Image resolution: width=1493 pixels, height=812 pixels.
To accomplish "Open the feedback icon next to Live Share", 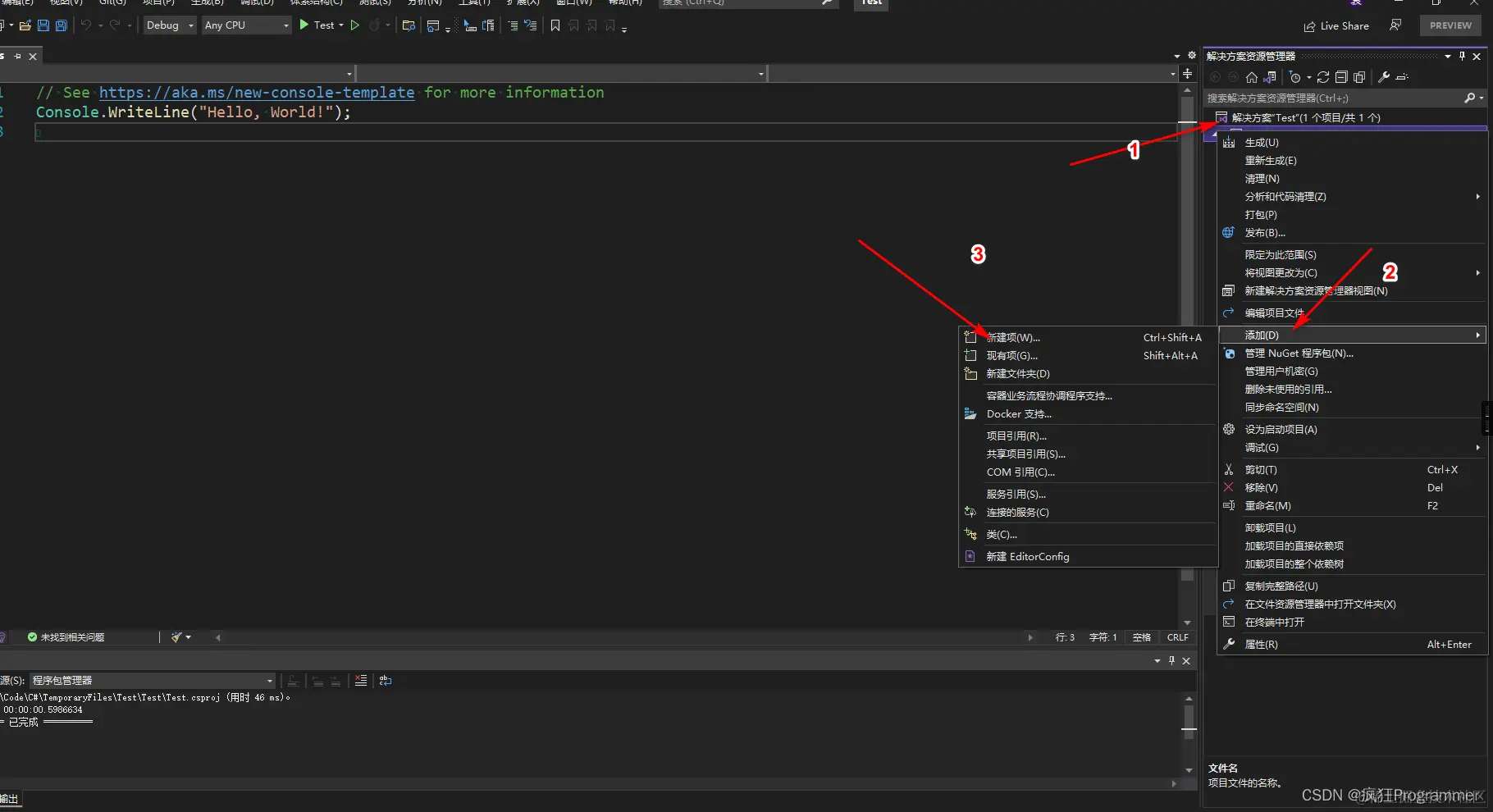I will [x=1395, y=25].
